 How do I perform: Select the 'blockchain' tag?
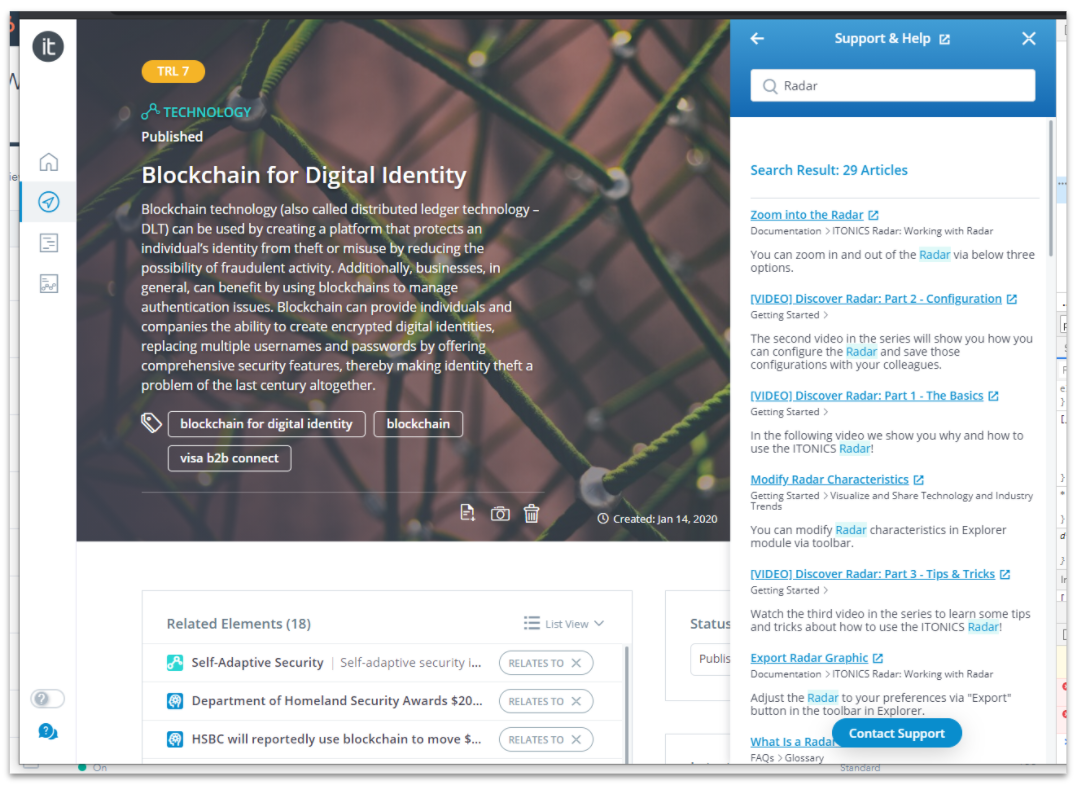[418, 424]
